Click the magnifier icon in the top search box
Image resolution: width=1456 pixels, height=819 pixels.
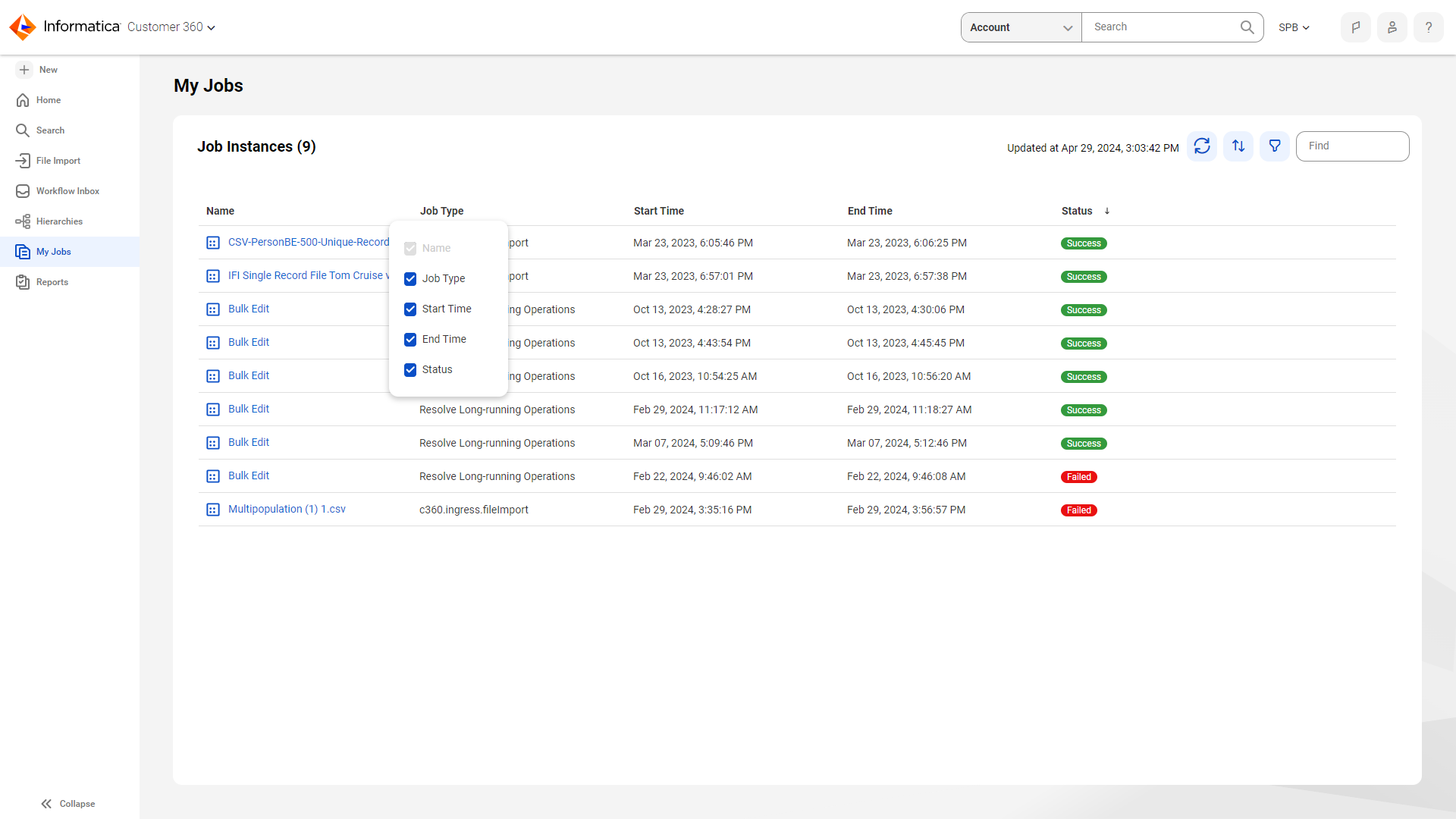point(1247,27)
